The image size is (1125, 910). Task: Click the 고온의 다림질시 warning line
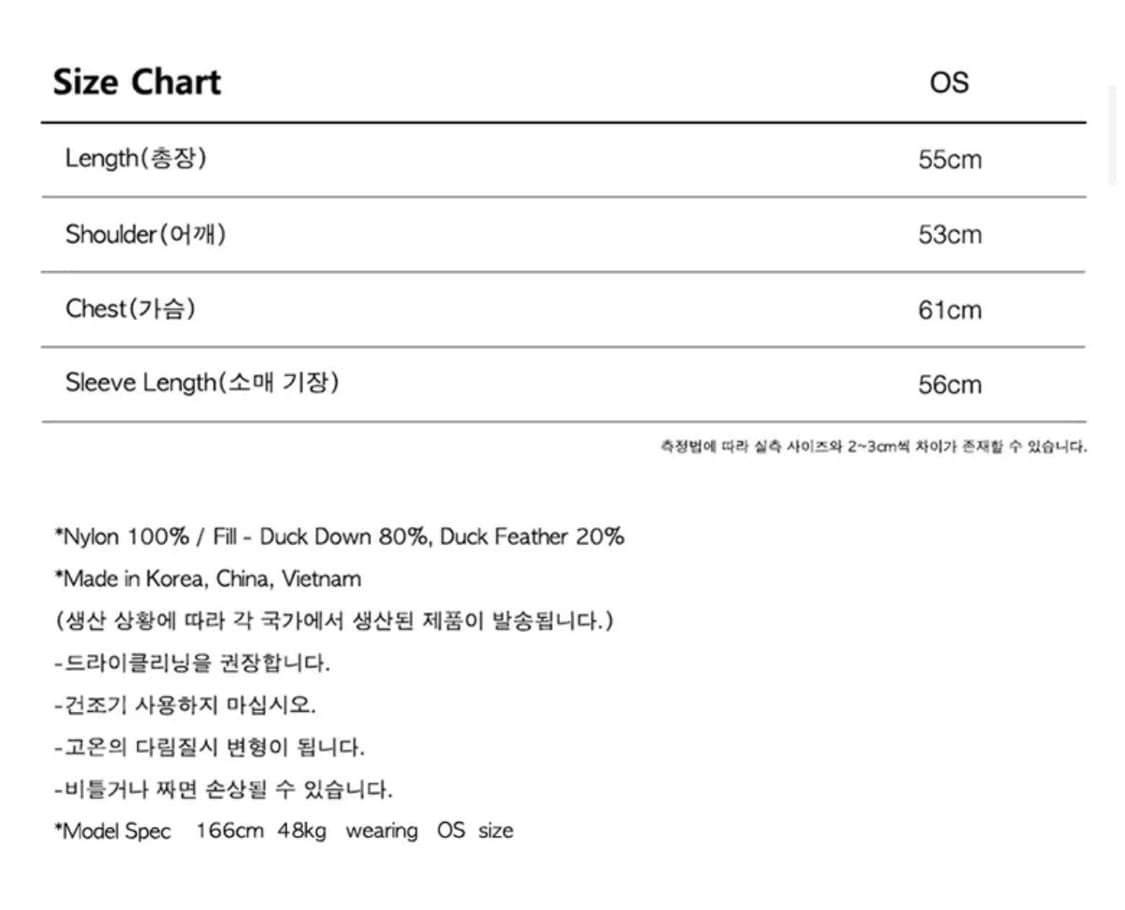[209, 747]
